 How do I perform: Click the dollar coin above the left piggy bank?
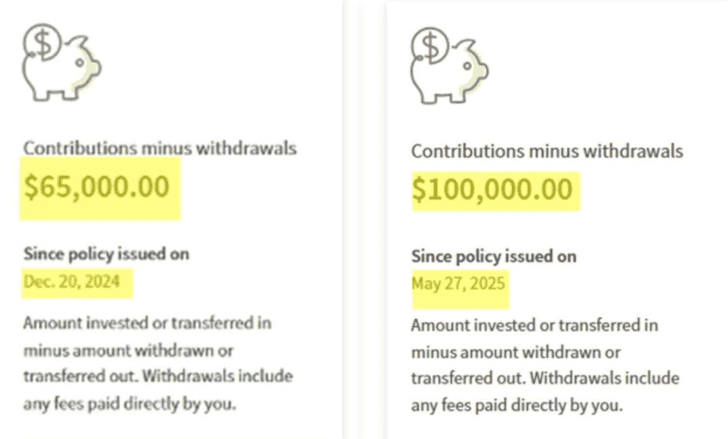(x=43, y=43)
